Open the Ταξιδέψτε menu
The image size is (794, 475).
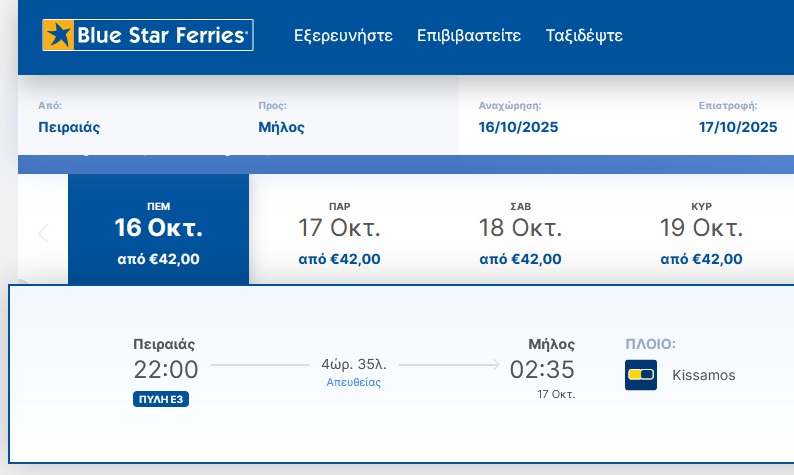584,36
